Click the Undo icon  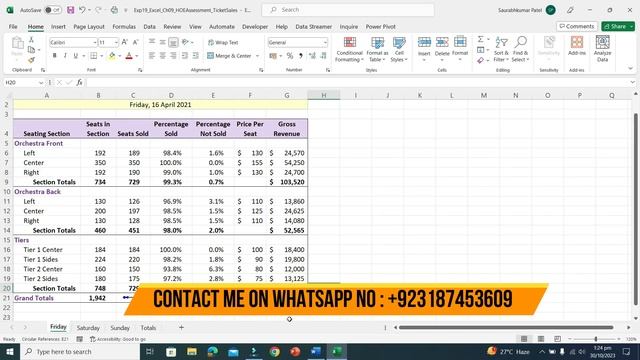82,10
